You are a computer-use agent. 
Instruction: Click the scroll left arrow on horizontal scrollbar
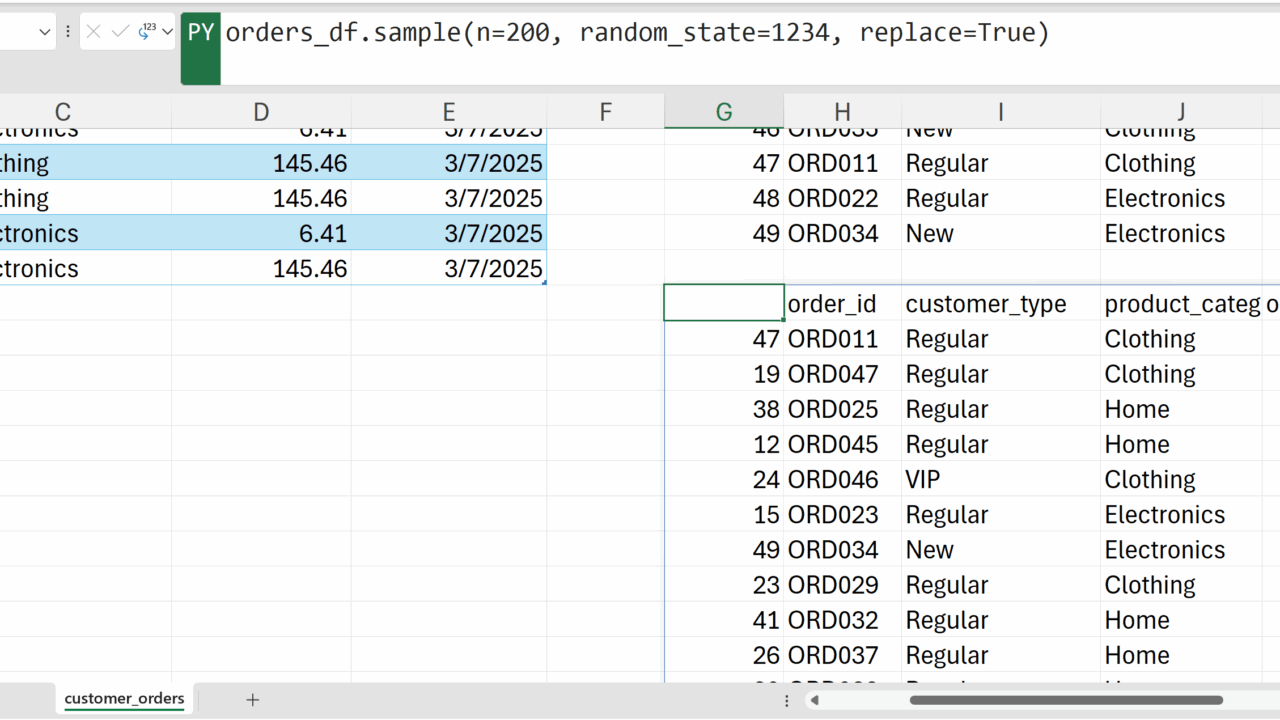[814, 700]
